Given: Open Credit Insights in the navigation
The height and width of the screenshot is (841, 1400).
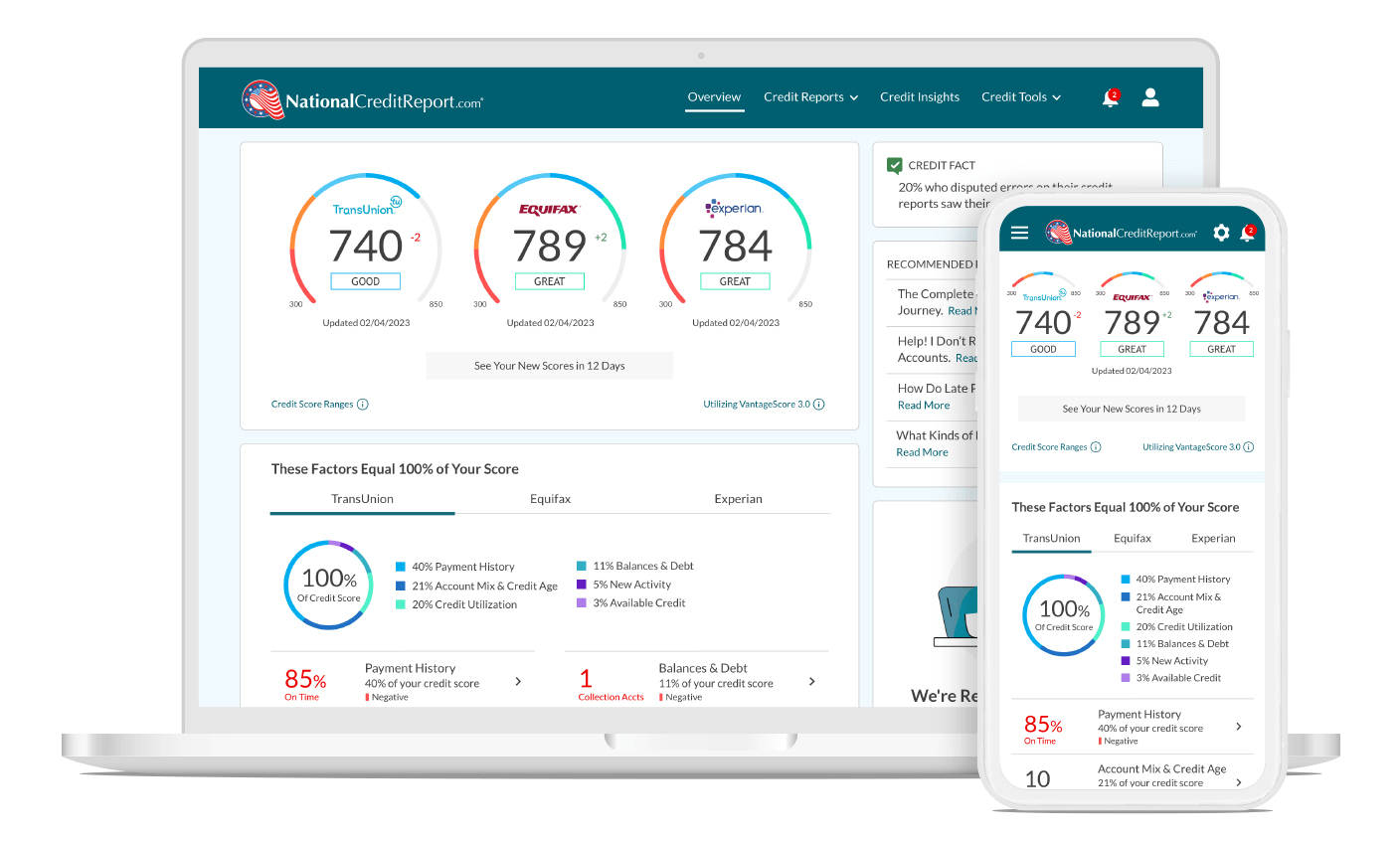Looking at the screenshot, I should [920, 97].
